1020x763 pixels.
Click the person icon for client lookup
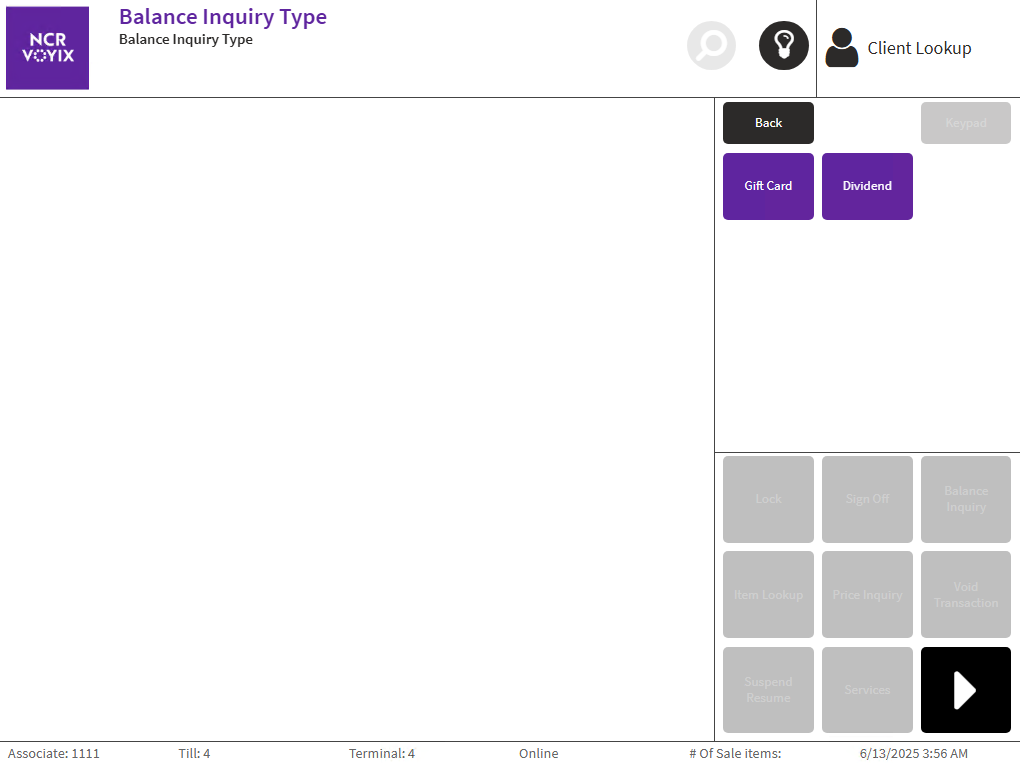click(842, 48)
